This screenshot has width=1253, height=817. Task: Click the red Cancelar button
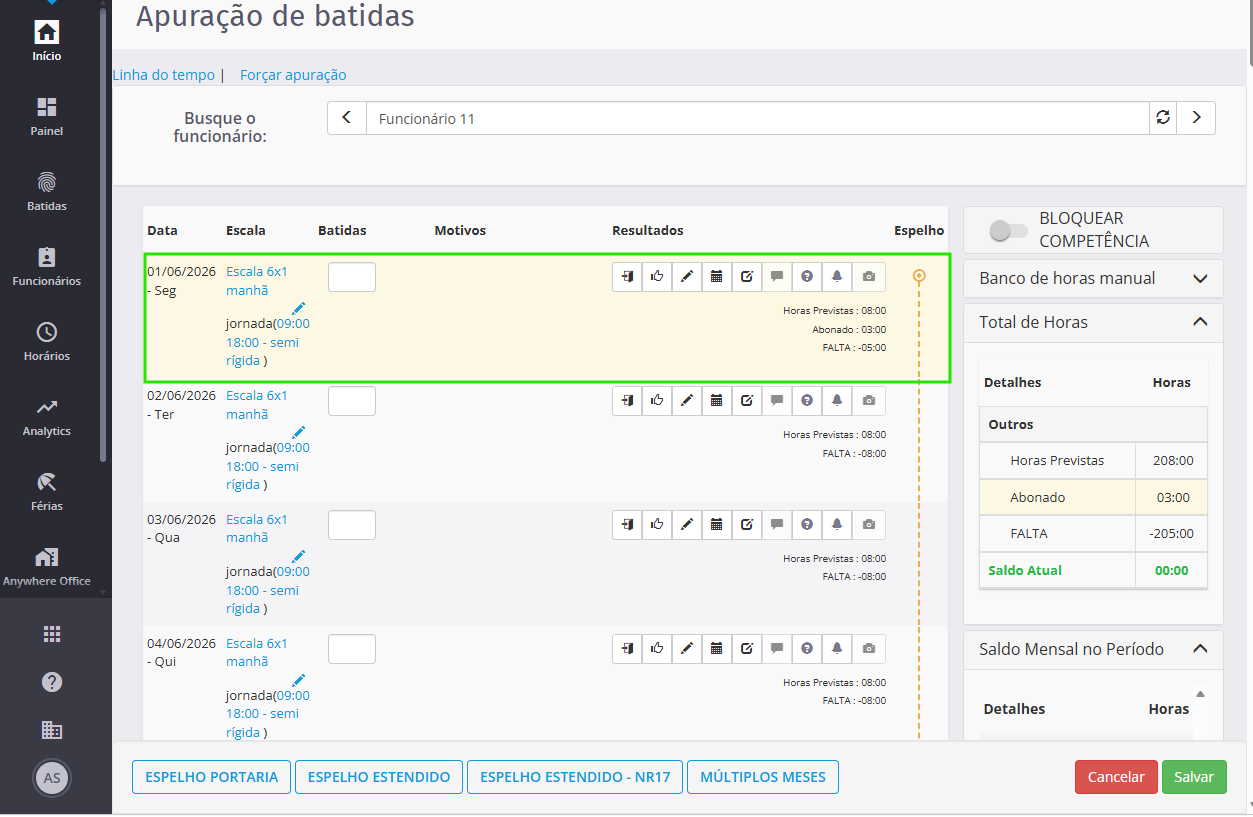tap(1116, 777)
